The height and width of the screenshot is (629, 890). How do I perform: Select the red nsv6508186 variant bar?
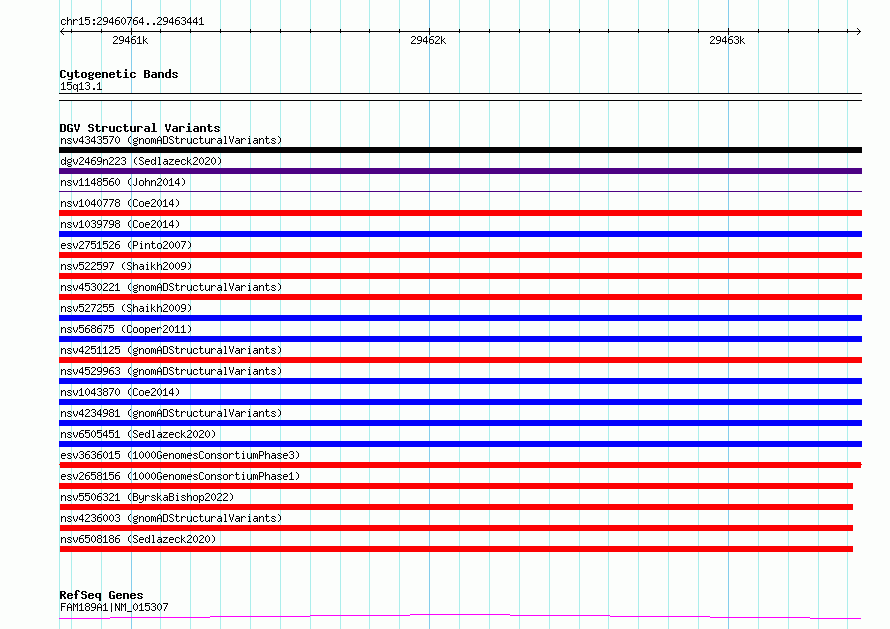click(x=456, y=549)
